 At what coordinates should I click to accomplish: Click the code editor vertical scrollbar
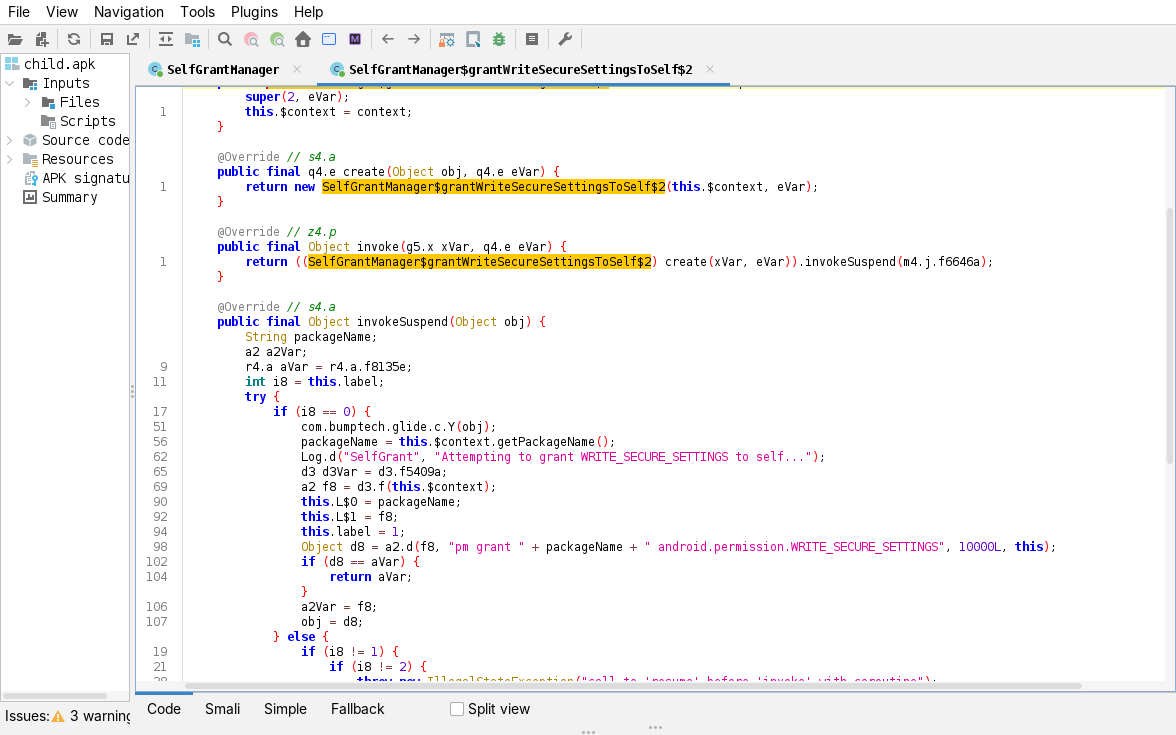point(1171,336)
